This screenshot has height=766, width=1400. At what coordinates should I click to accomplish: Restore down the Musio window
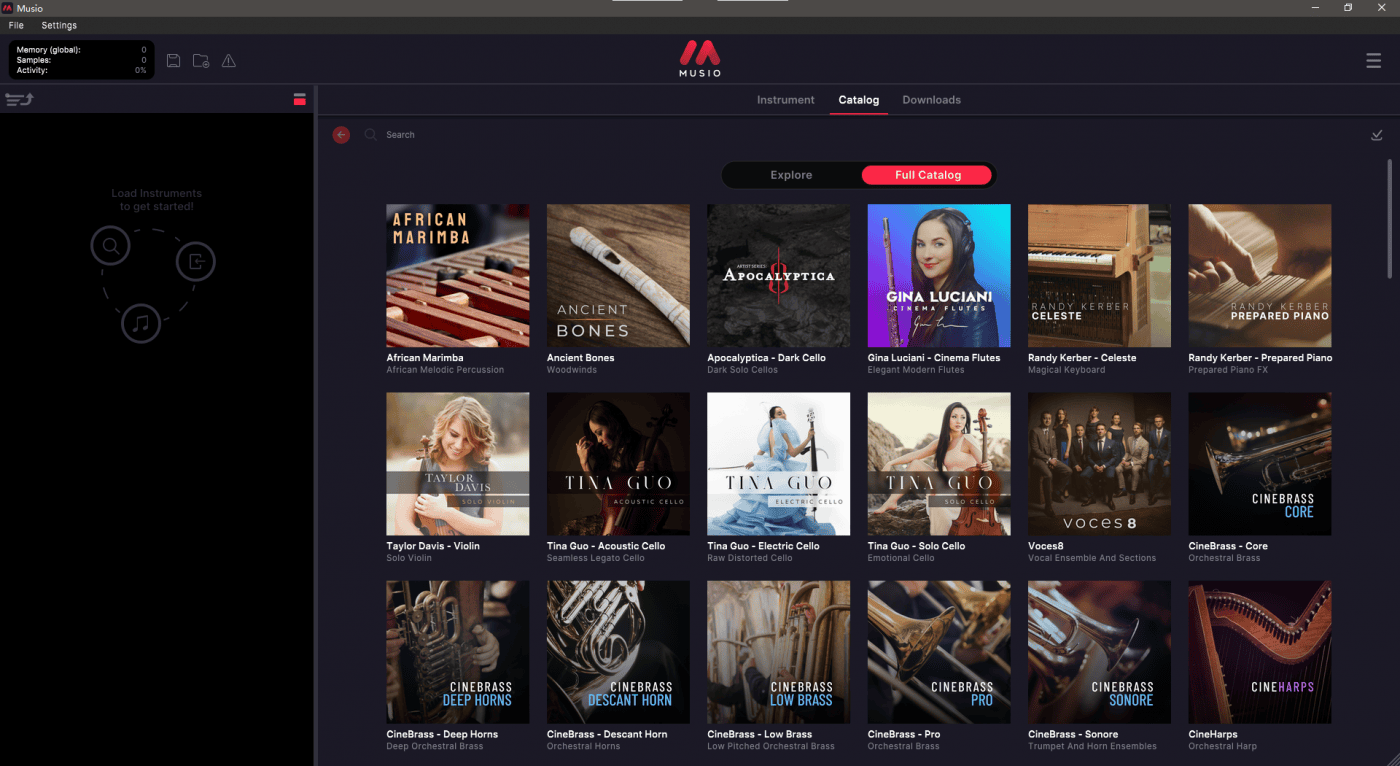[1348, 8]
